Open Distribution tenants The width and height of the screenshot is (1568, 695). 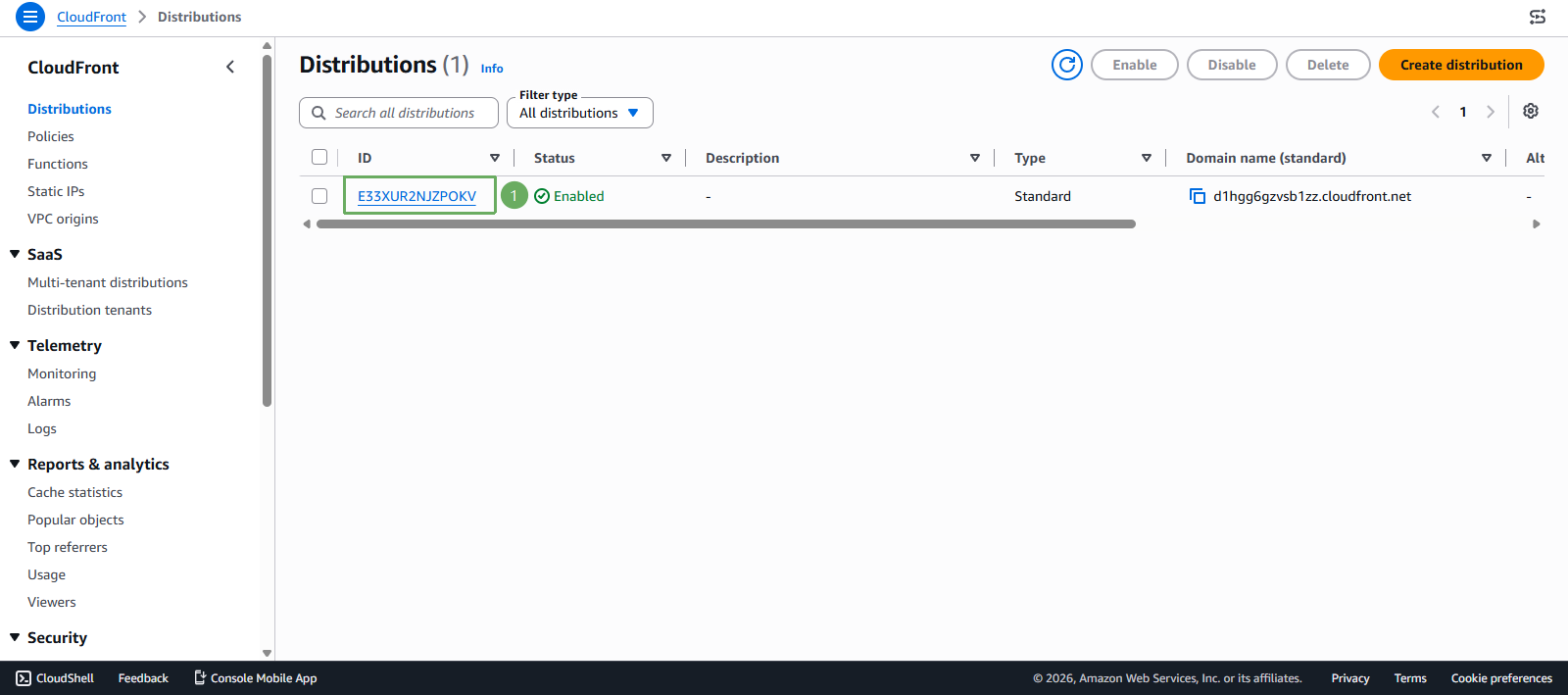tap(90, 310)
